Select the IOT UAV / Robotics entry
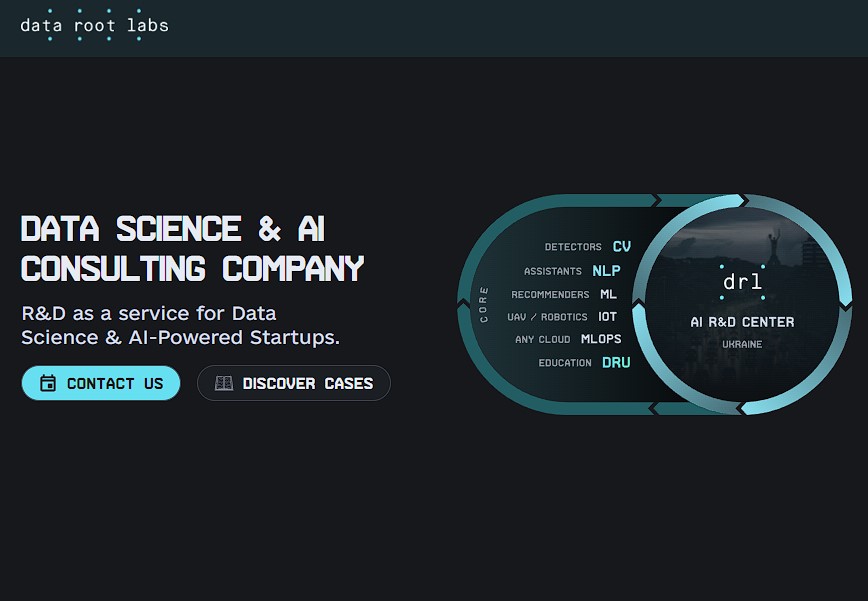868x601 pixels. [562, 316]
